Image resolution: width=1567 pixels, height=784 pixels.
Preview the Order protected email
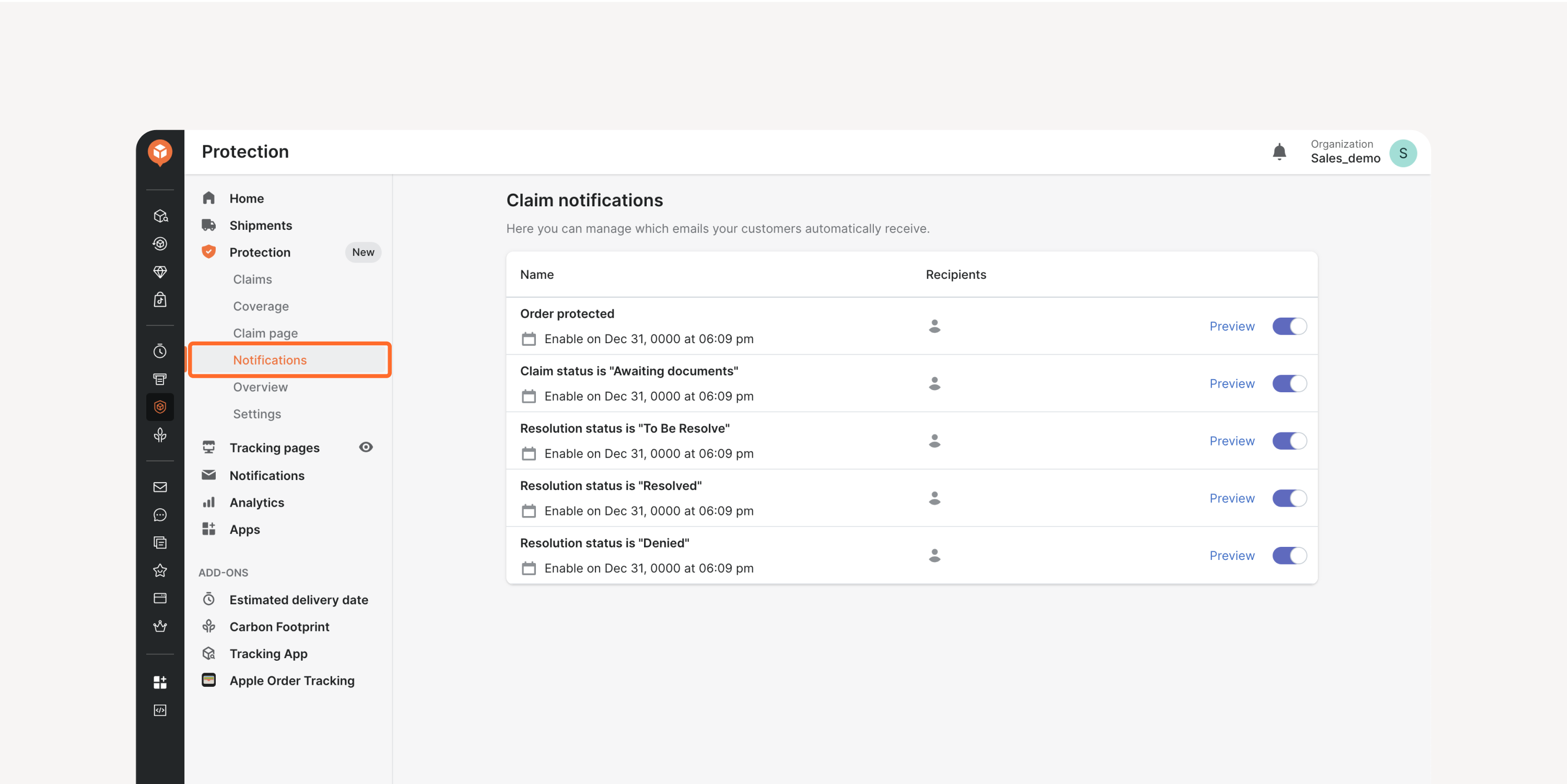coord(1232,326)
